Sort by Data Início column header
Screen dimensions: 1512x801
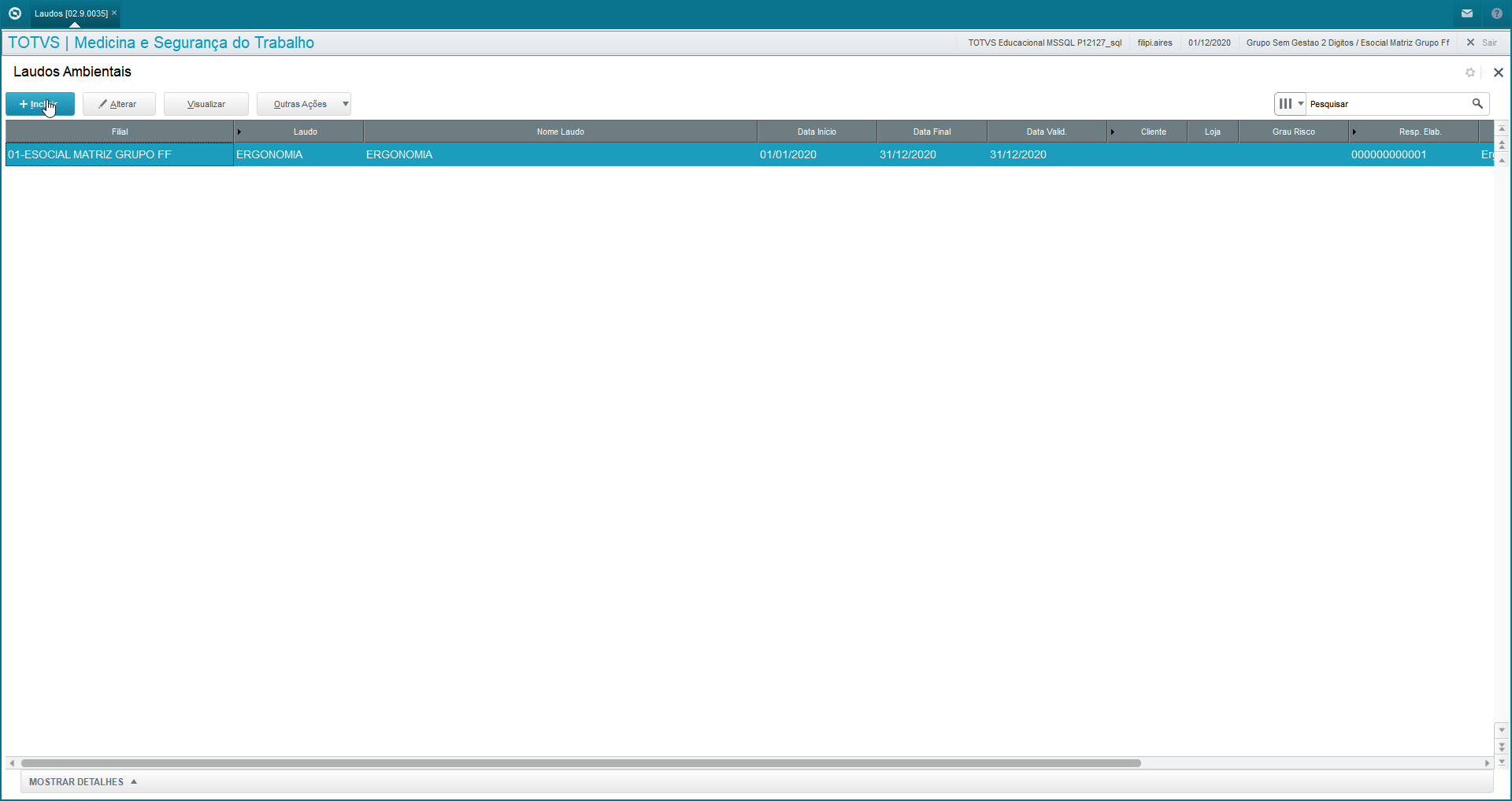pos(817,132)
